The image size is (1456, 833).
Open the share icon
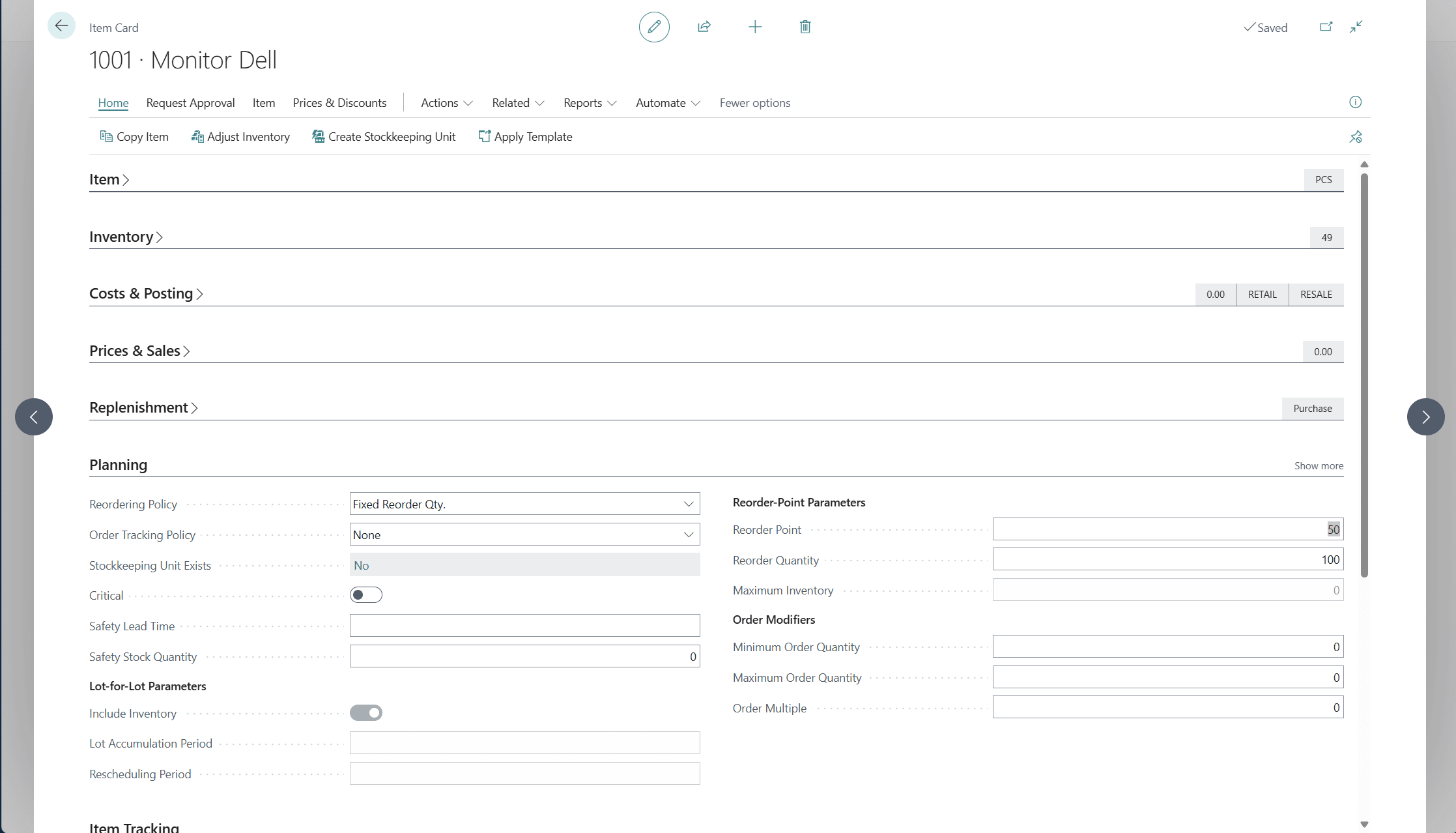pos(704,27)
